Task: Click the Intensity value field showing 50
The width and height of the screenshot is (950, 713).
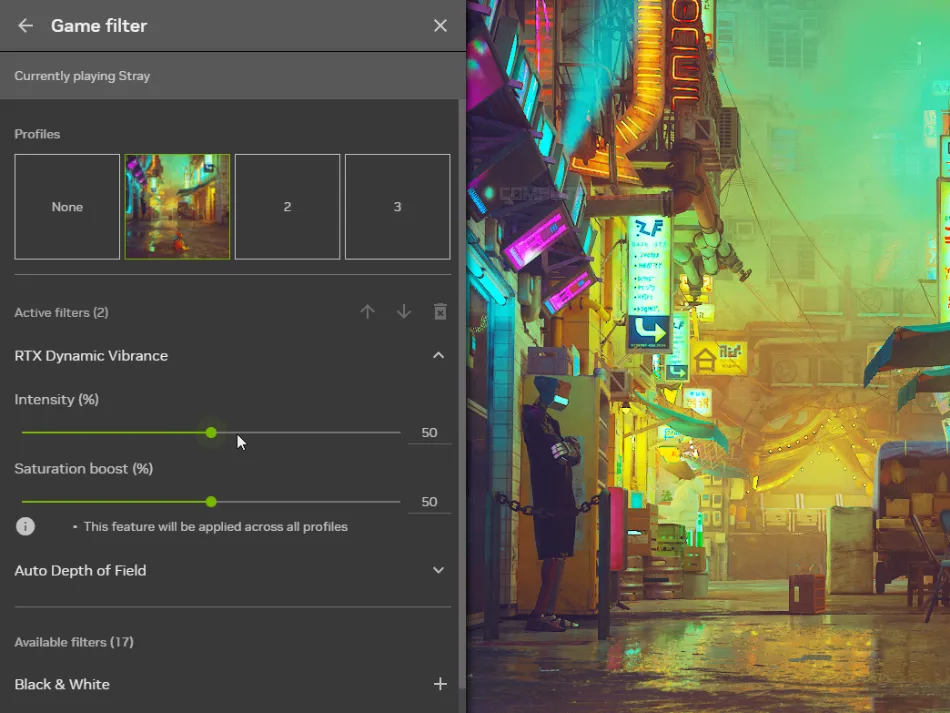Action: (x=430, y=433)
